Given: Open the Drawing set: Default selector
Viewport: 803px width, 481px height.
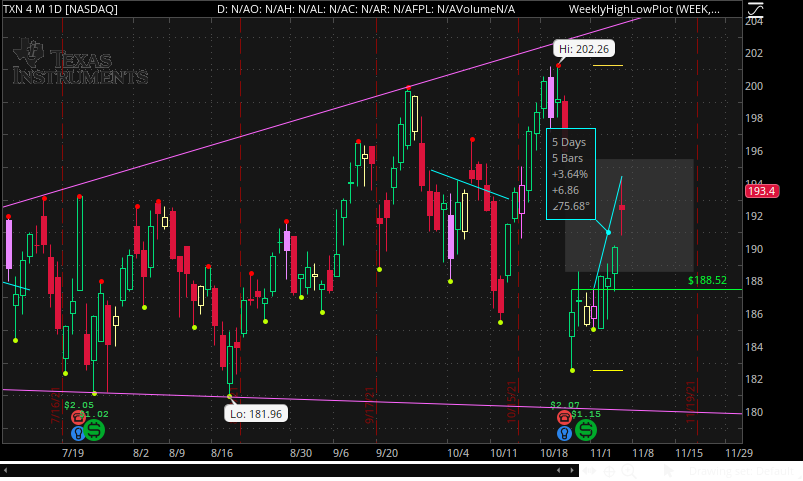Looking at the screenshot, I should 741,471.
